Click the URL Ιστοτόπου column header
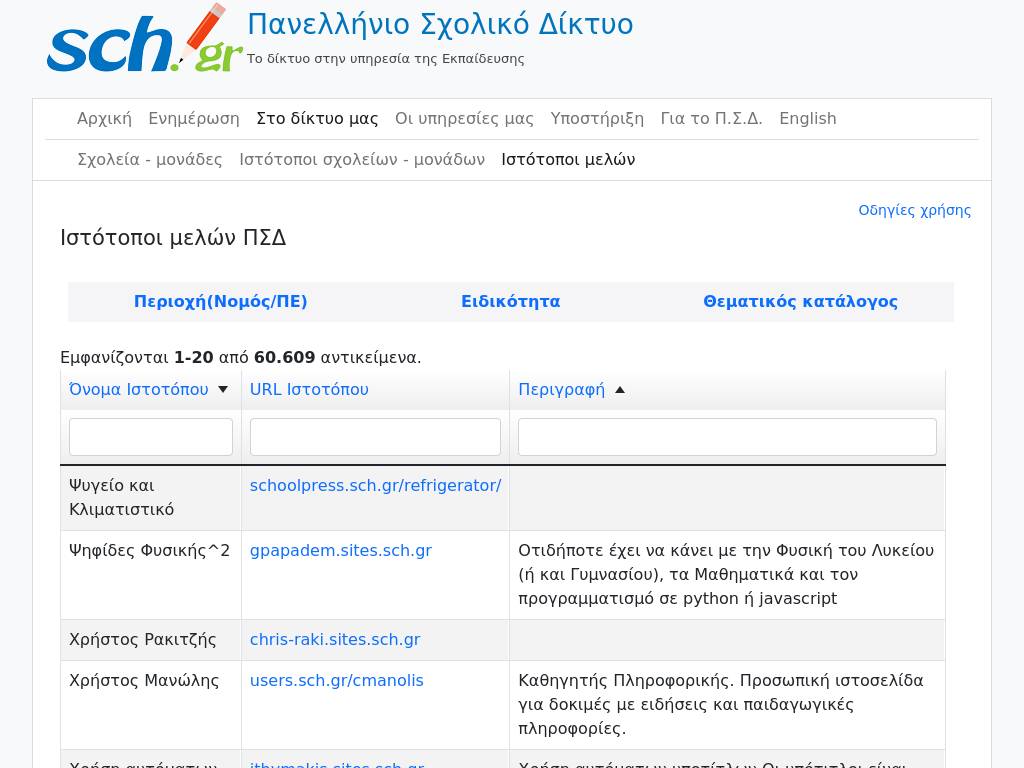This screenshot has height=768, width=1024. [x=309, y=389]
